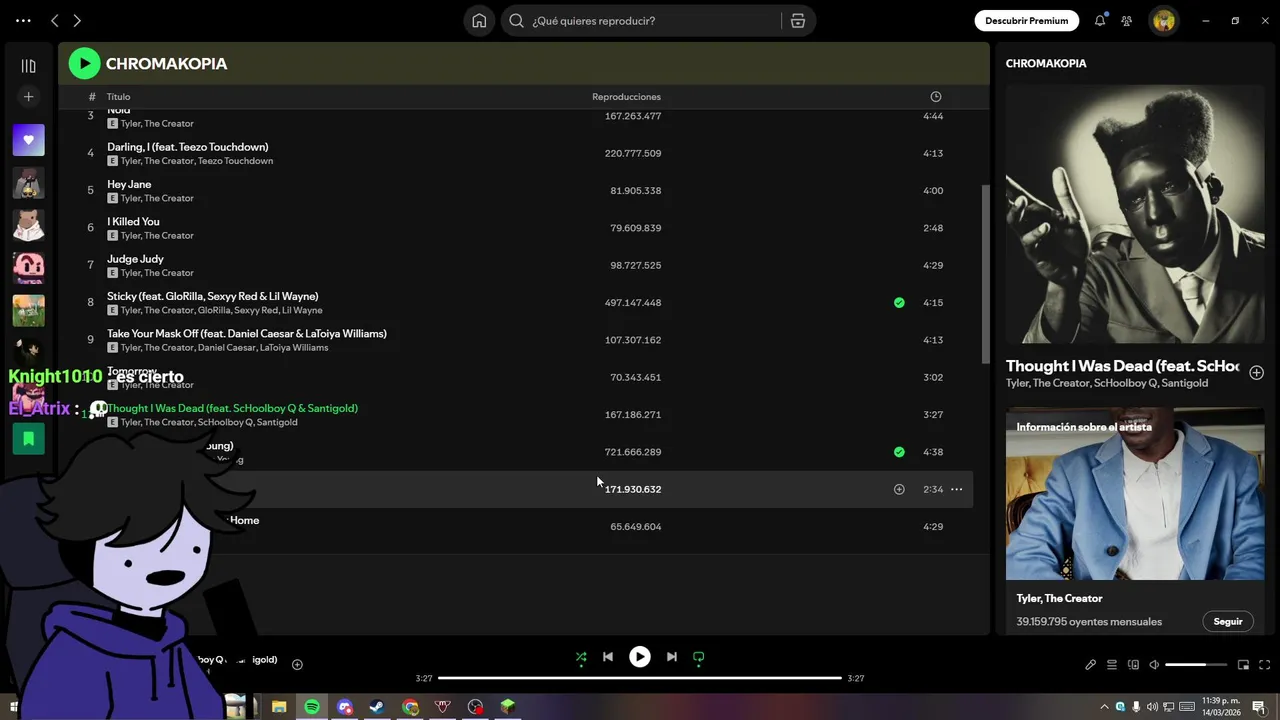Toggle saved checkmark on Sticky track
Screen dimensions: 1280x720
(x=899, y=302)
